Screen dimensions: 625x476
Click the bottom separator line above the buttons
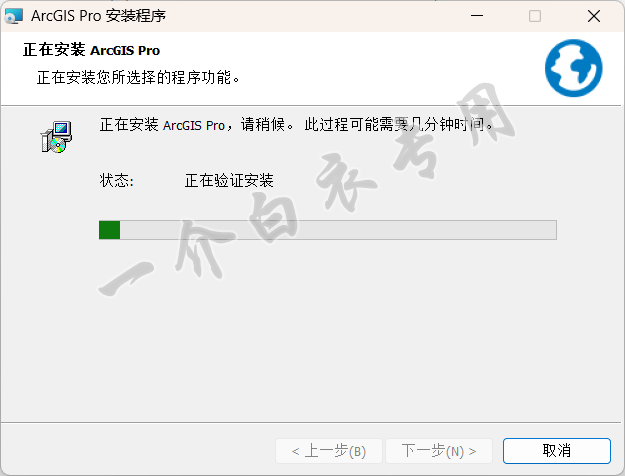point(311,422)
